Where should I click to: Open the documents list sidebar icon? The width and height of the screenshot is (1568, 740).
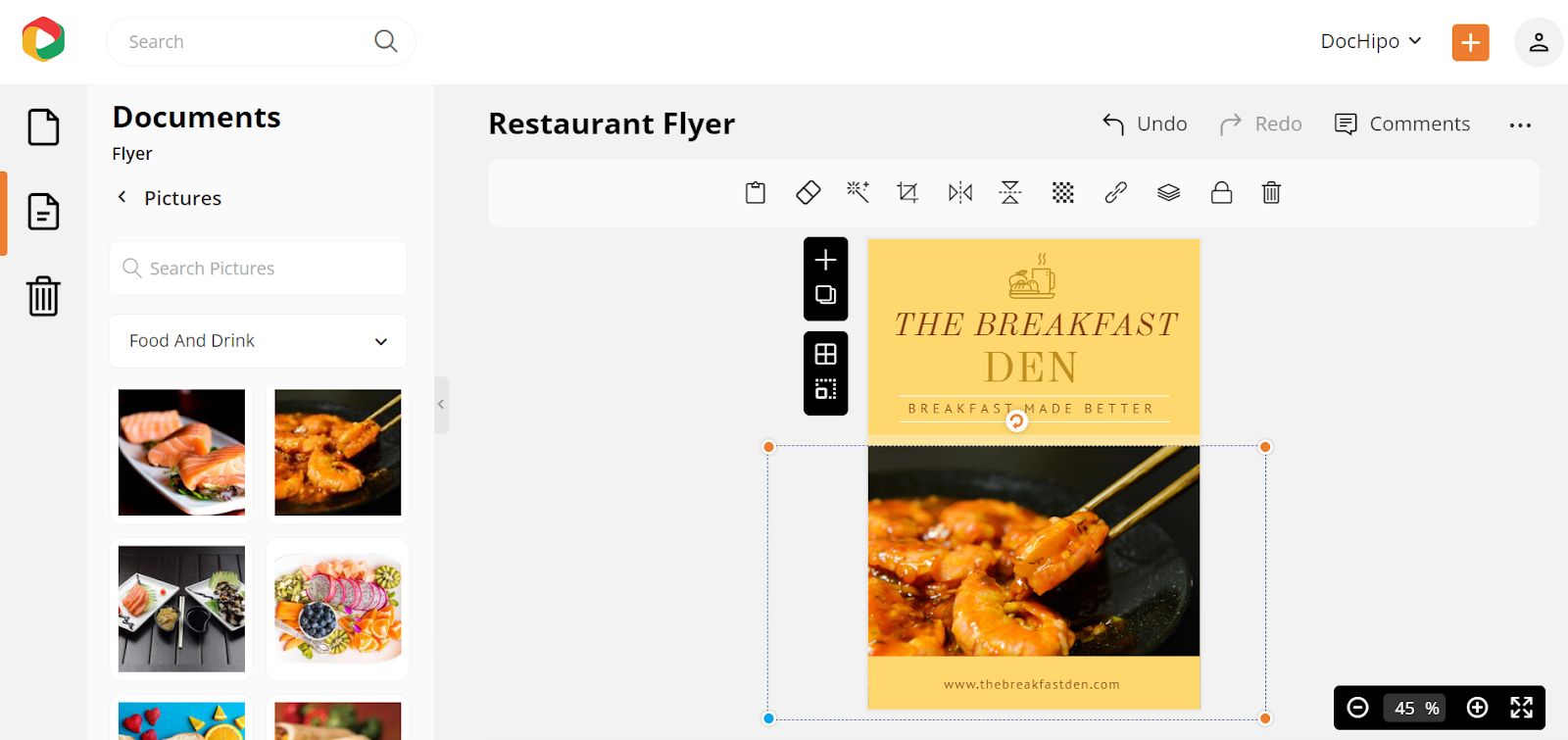[x=43, y=212]
